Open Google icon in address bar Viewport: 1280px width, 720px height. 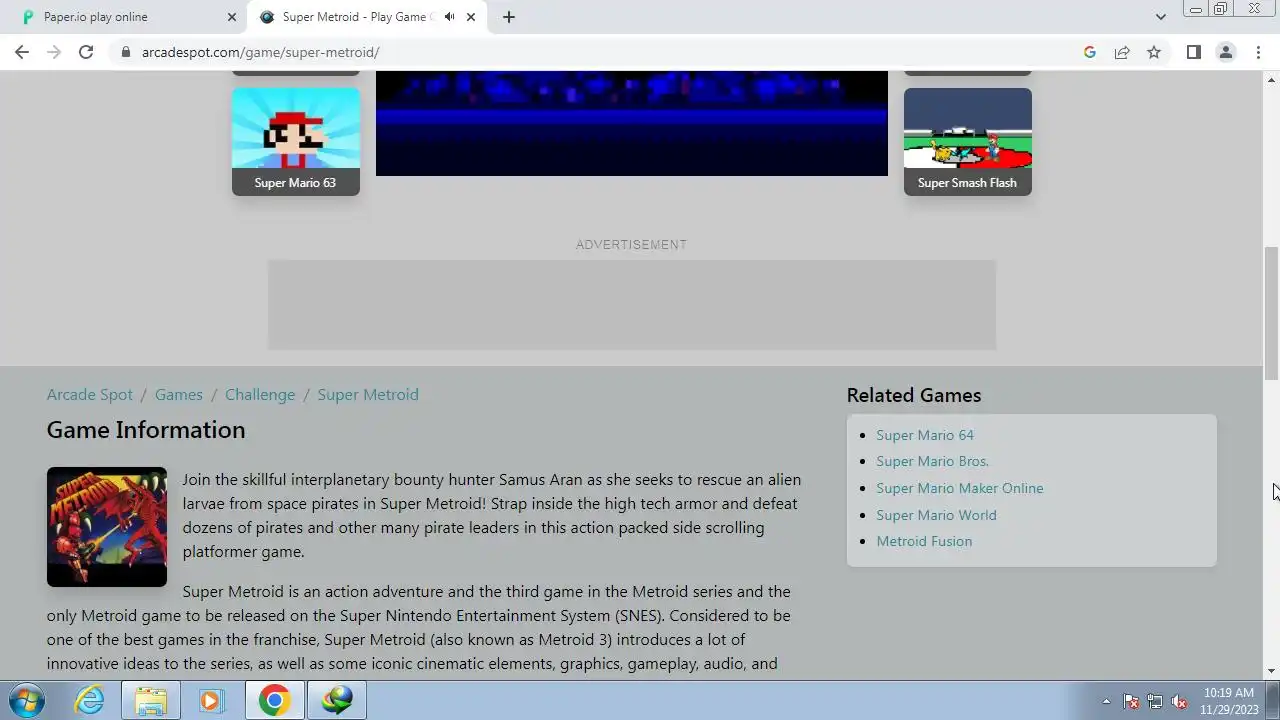tap(1090, 52)
